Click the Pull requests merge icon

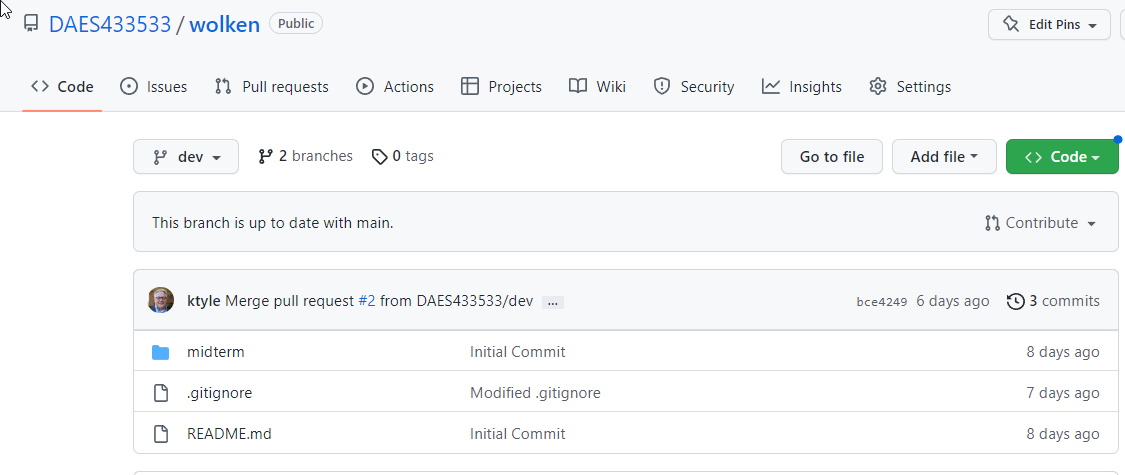(223, 87)
